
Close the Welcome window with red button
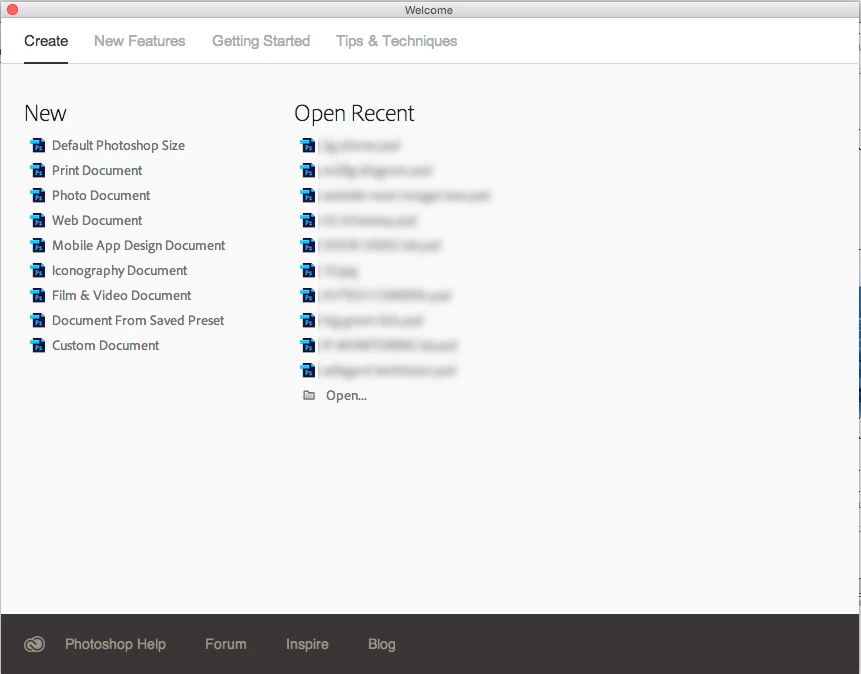tap(12, 10)
